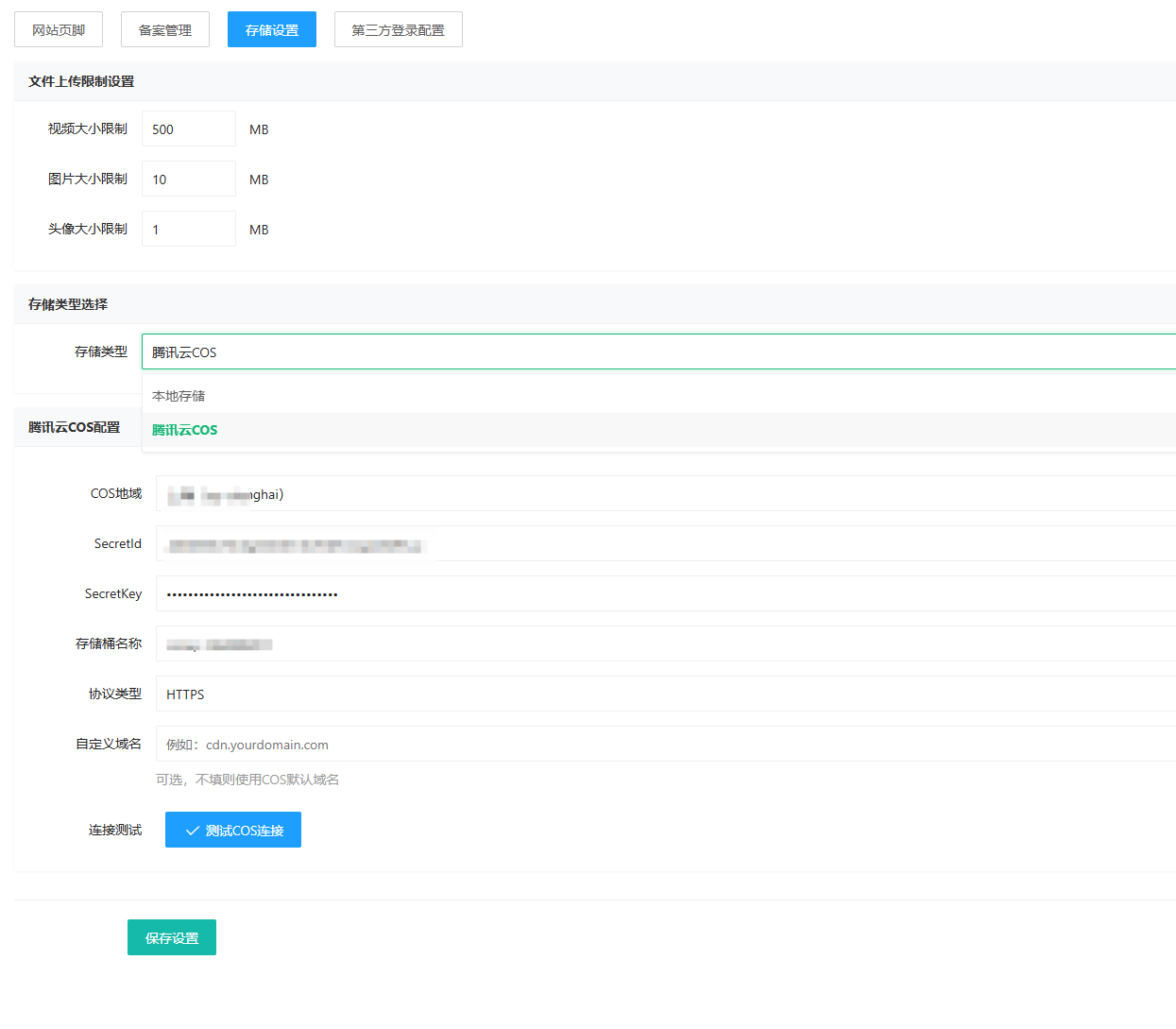
Task: Open the 网站页脚 tab
Action: [x=59, y=30]
